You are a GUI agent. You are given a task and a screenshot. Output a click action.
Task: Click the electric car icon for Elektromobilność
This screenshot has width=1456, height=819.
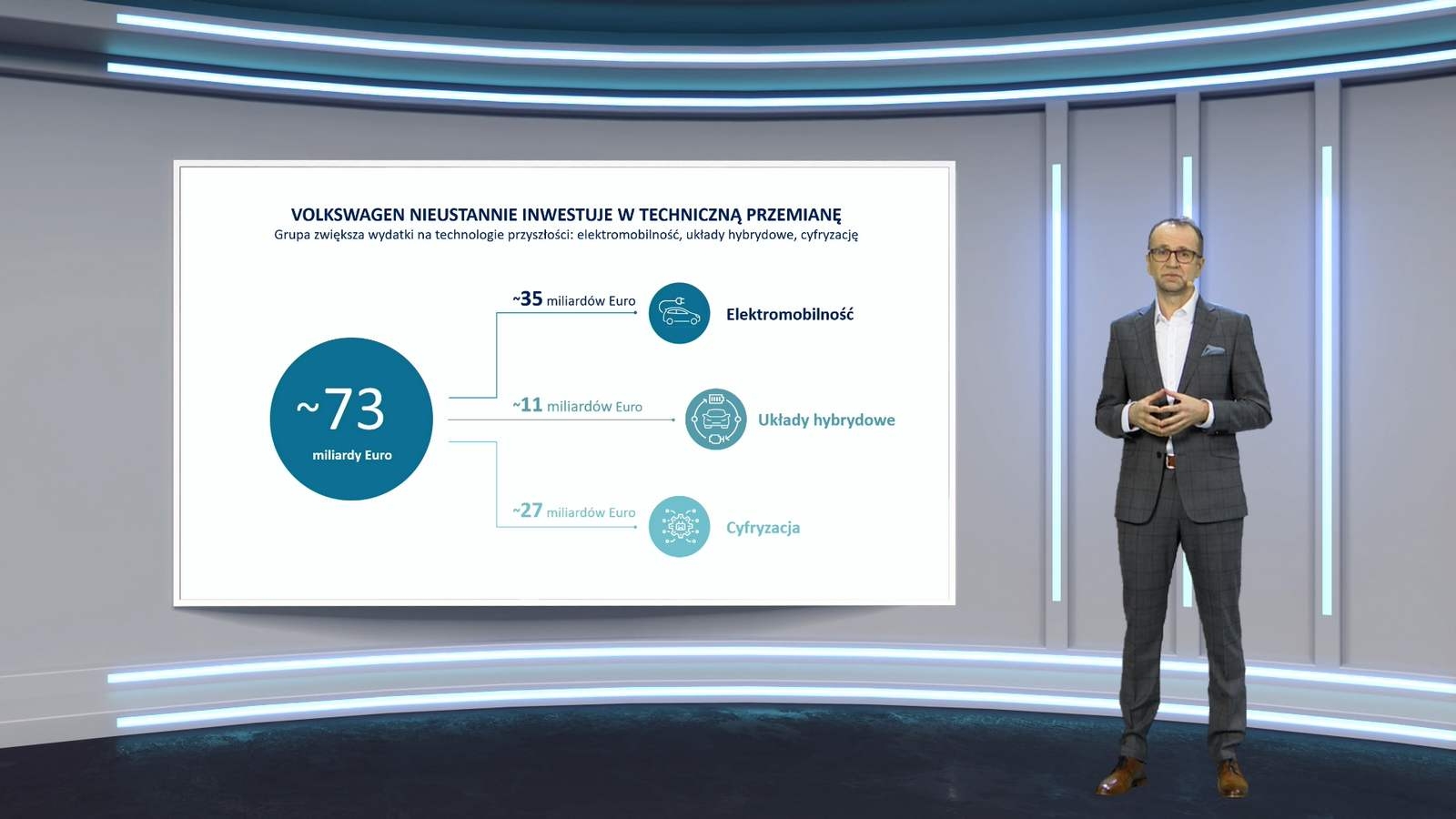pyautogui.click(x=679, y=313)
